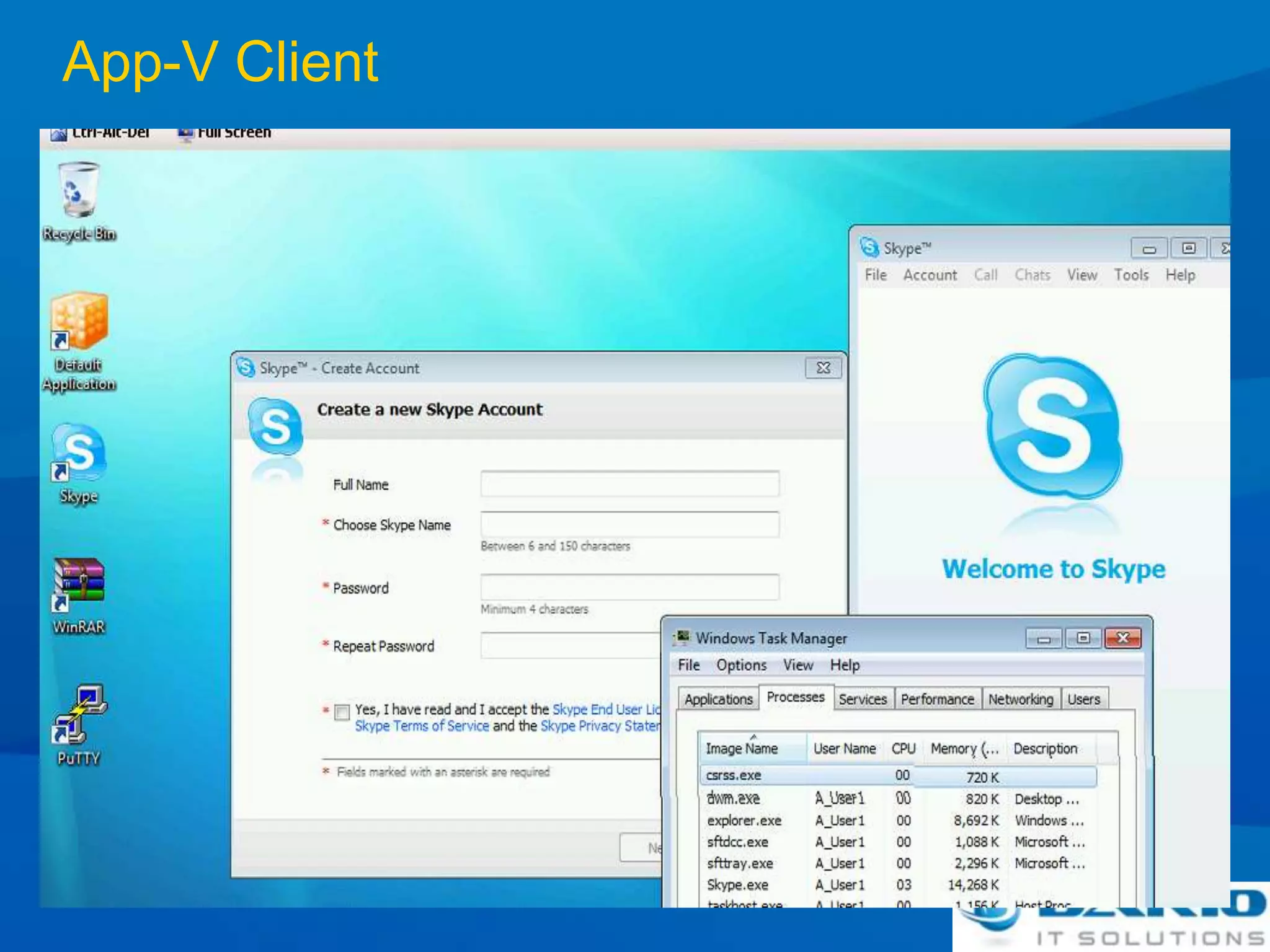Viewport: 1270px width, 952px height.
Task: Open the Default Application desktop shortcut
Action: [79, 342]
